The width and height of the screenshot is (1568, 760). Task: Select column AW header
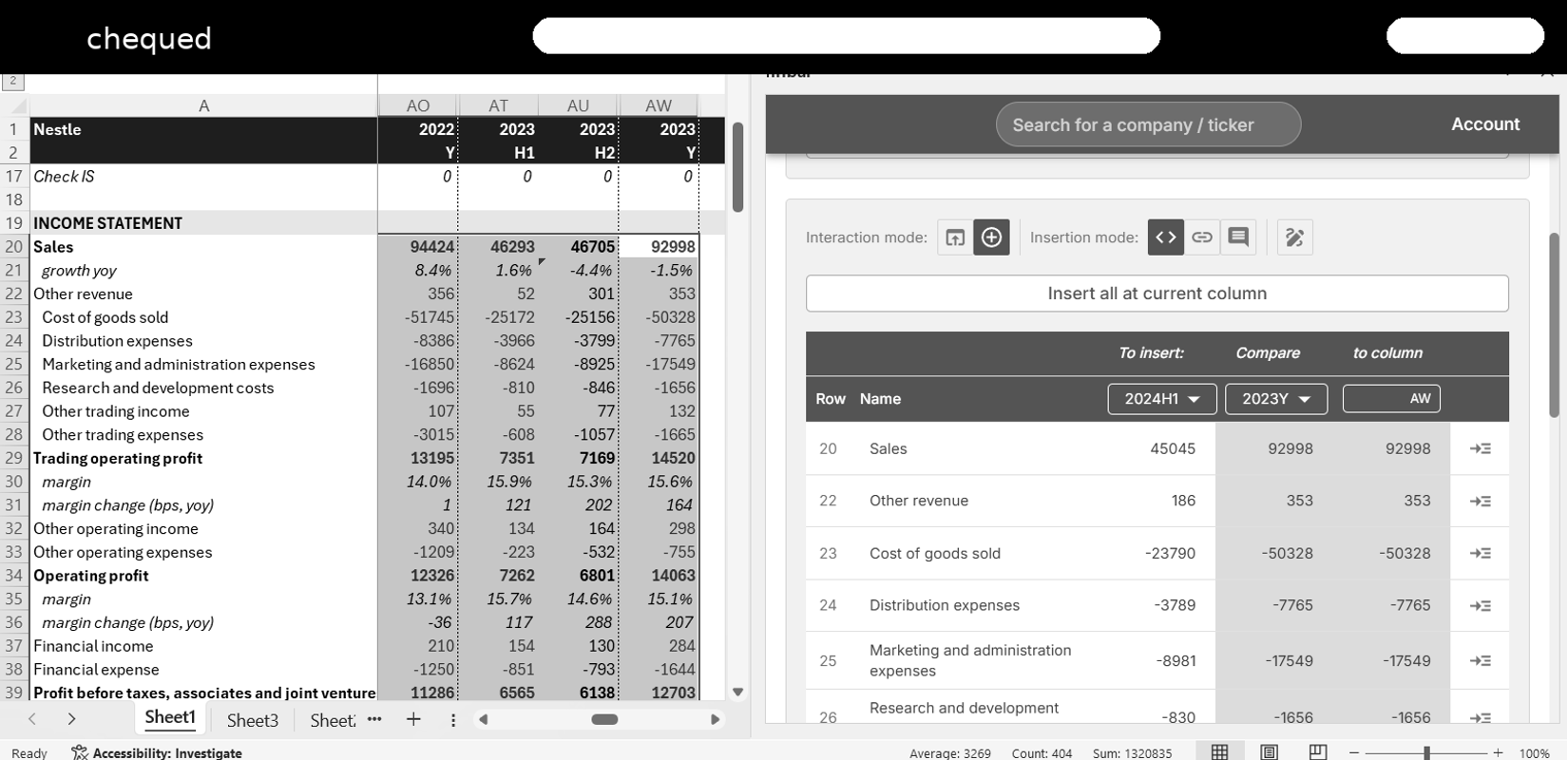pyautogui.click(x=659, y=105)
